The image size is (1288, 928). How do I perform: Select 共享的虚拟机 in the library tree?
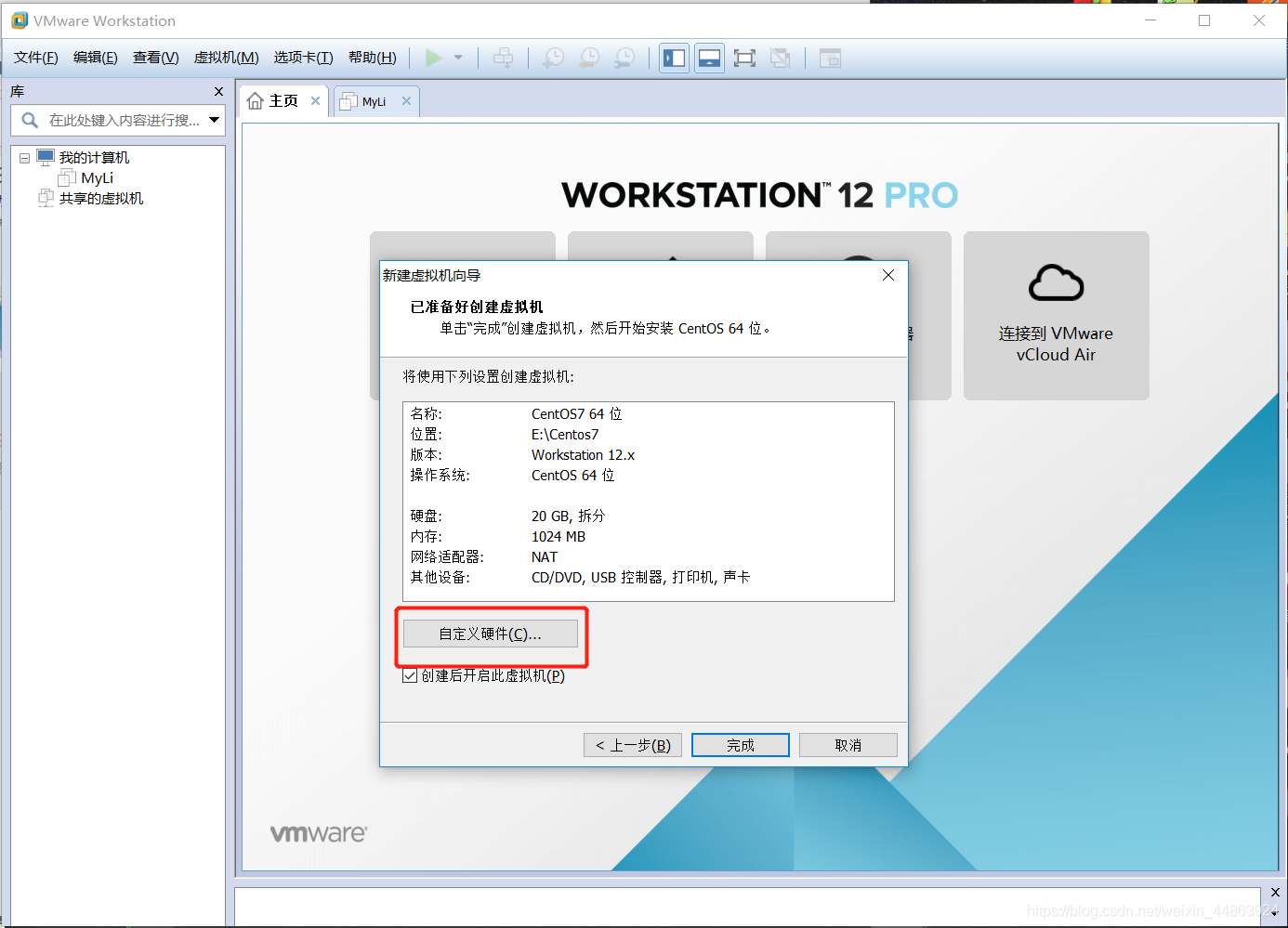(101, 199)
